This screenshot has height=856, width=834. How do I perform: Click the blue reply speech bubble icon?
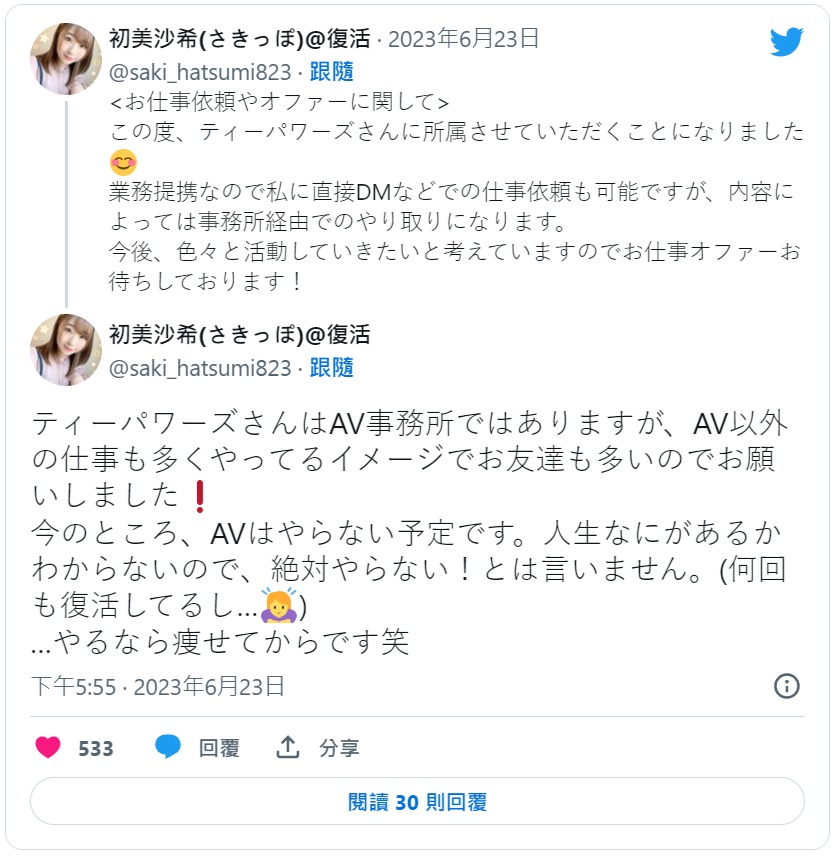[168, 747]
